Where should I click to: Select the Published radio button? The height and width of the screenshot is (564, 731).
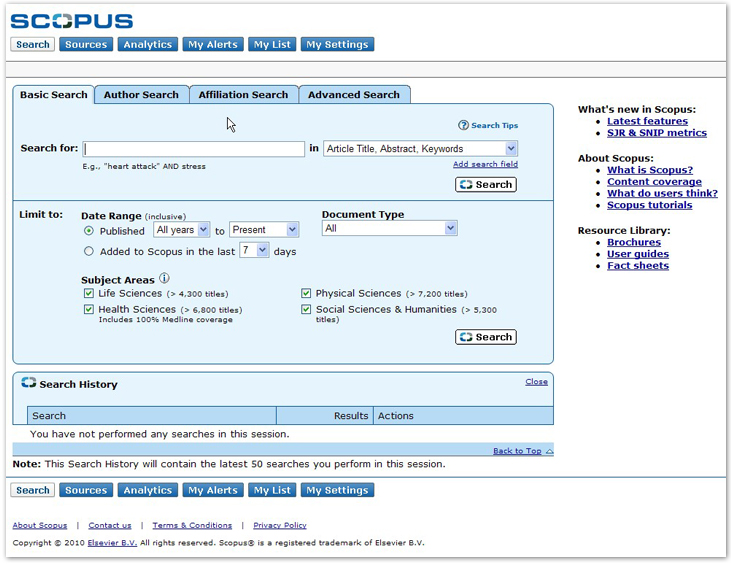[x=89, y=231]
